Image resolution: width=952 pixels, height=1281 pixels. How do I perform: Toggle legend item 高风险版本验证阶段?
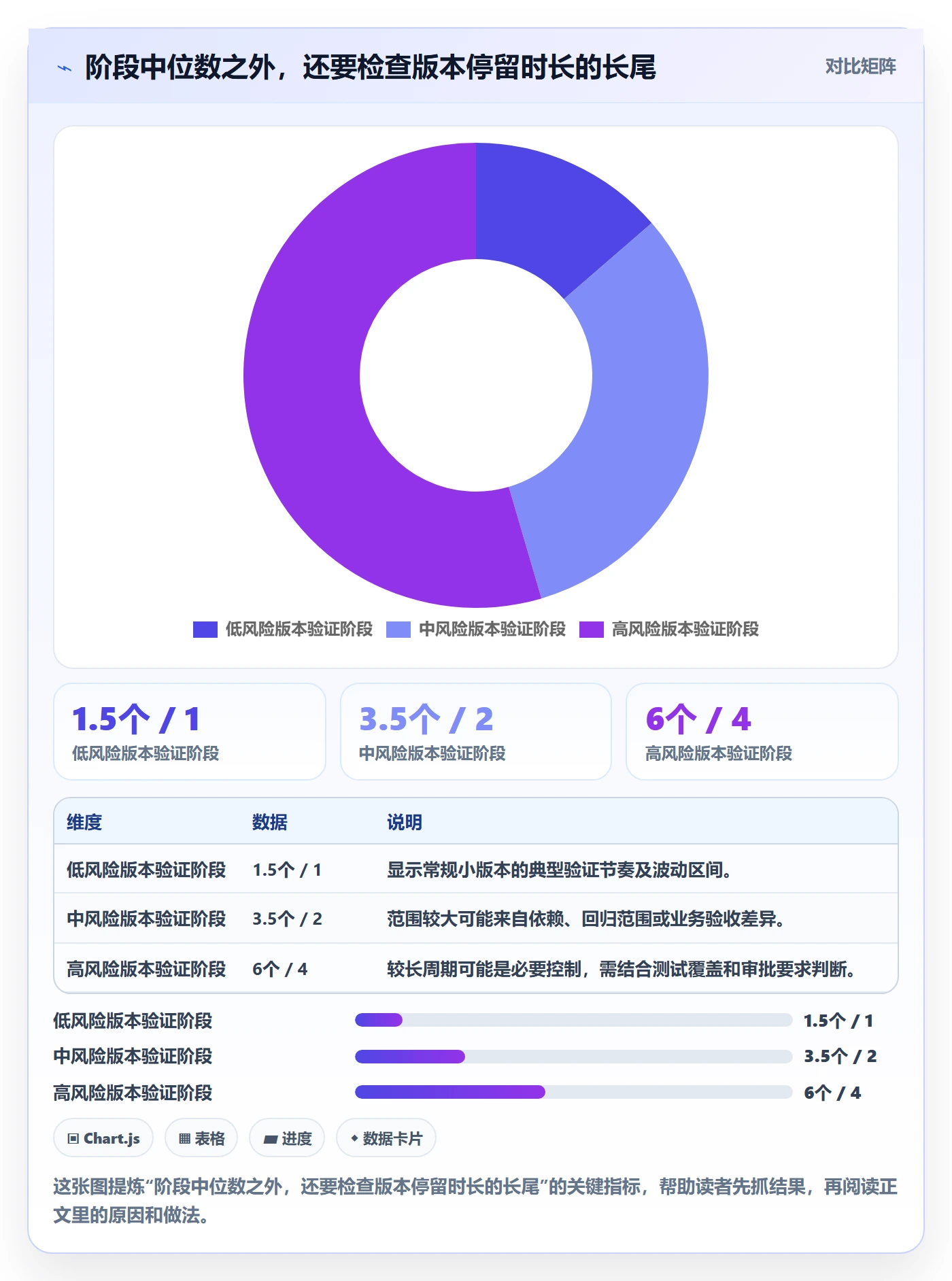pos(669,629)
